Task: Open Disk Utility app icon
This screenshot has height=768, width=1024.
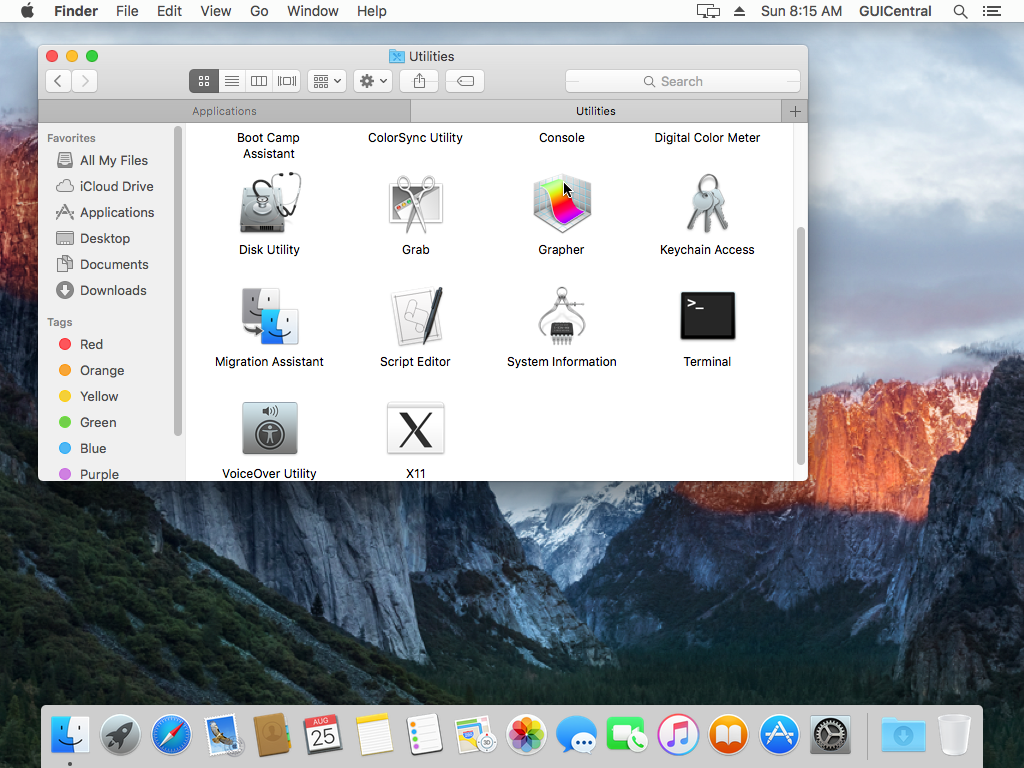Action: click(270, 204)
